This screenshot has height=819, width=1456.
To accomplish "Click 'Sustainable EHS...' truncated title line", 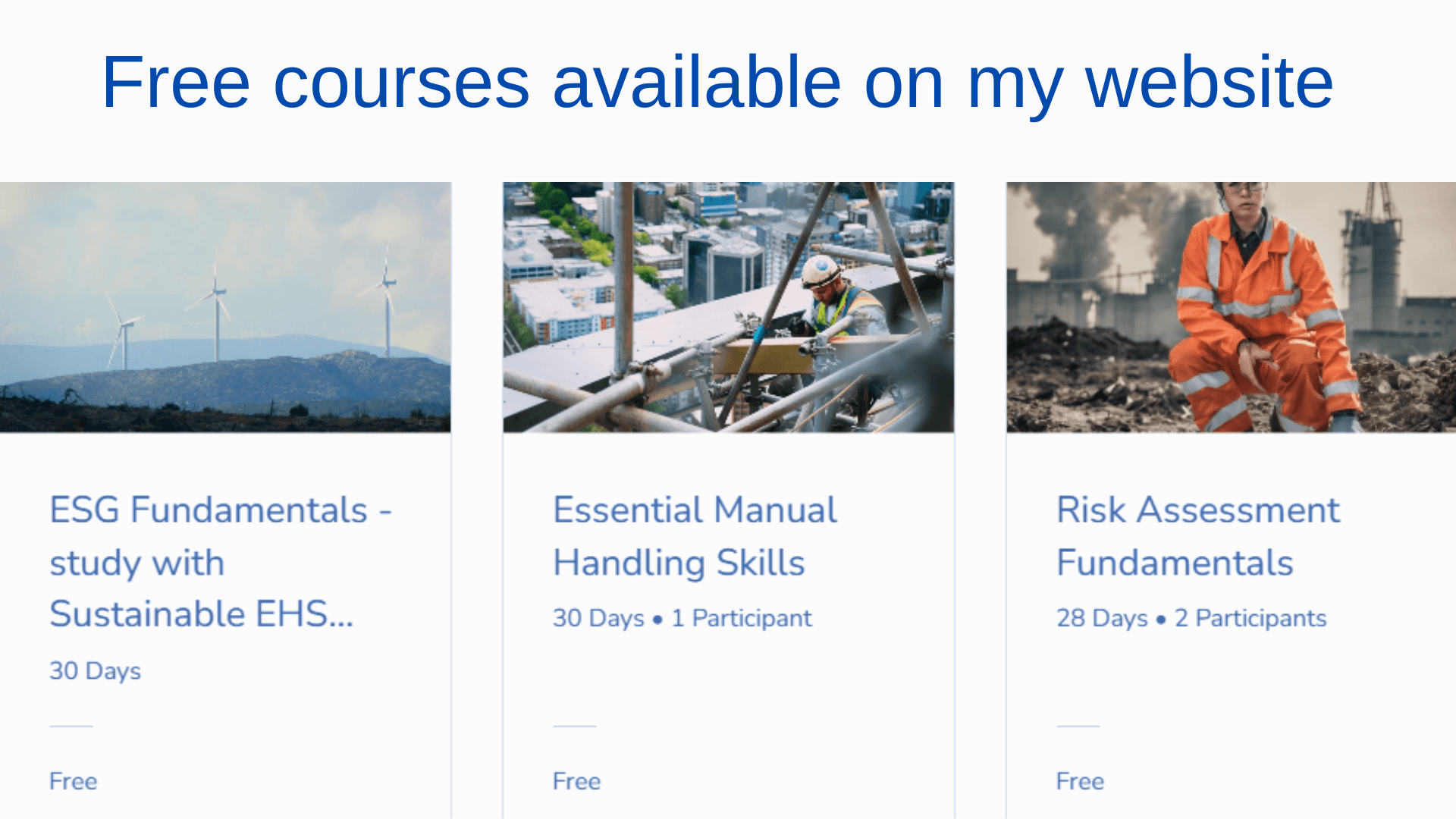I will point(202,614).
